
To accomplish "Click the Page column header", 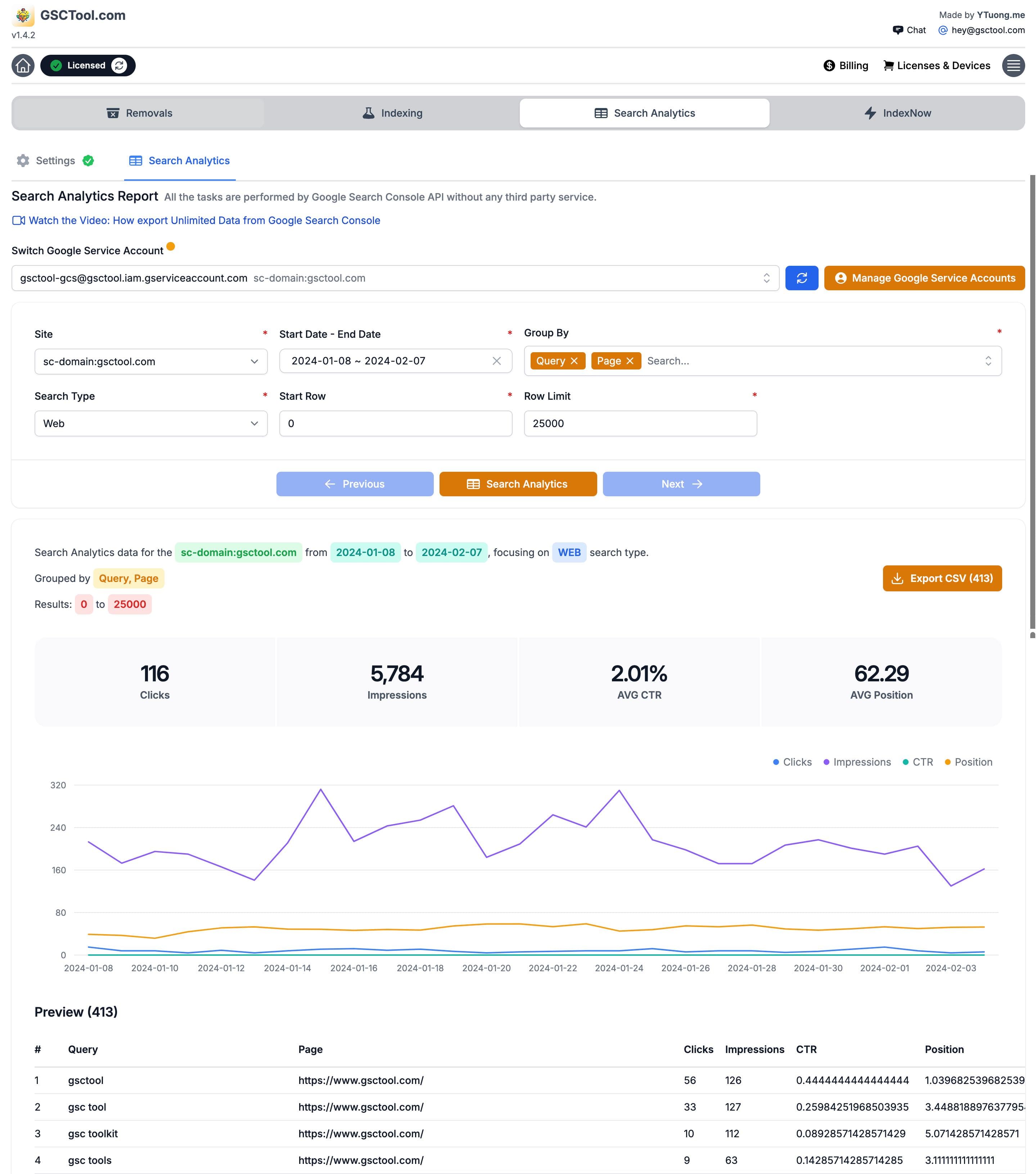I will coord(311,1049).
